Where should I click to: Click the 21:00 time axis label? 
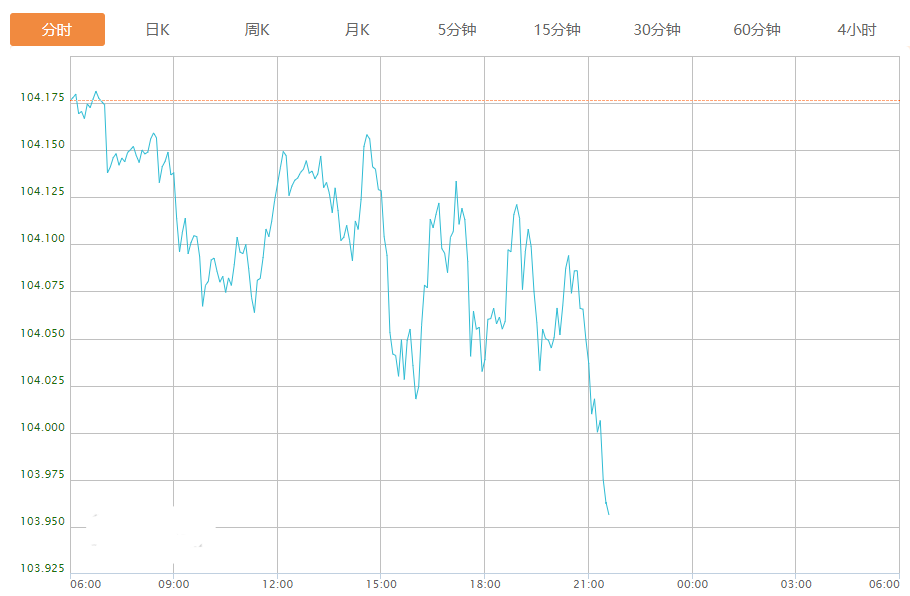[x=588, y=584]
